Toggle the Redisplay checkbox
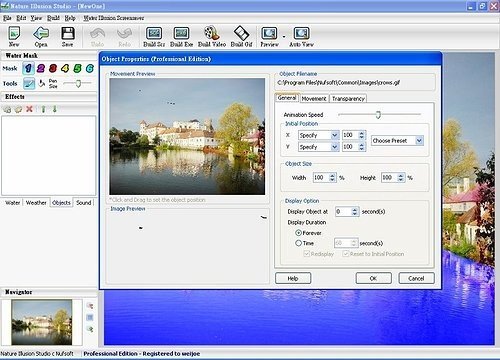The image size is (500, 360). [307, 254]
